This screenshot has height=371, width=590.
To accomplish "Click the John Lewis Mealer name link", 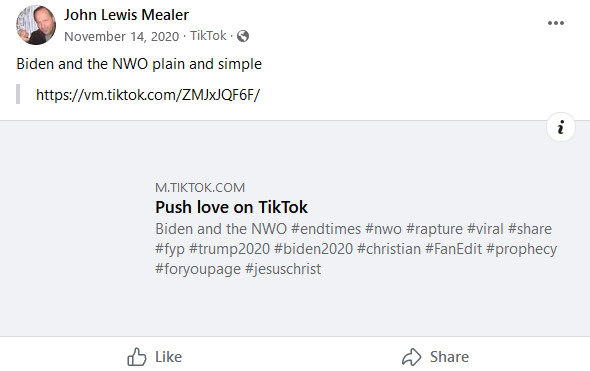I will [x=126, y=15].
